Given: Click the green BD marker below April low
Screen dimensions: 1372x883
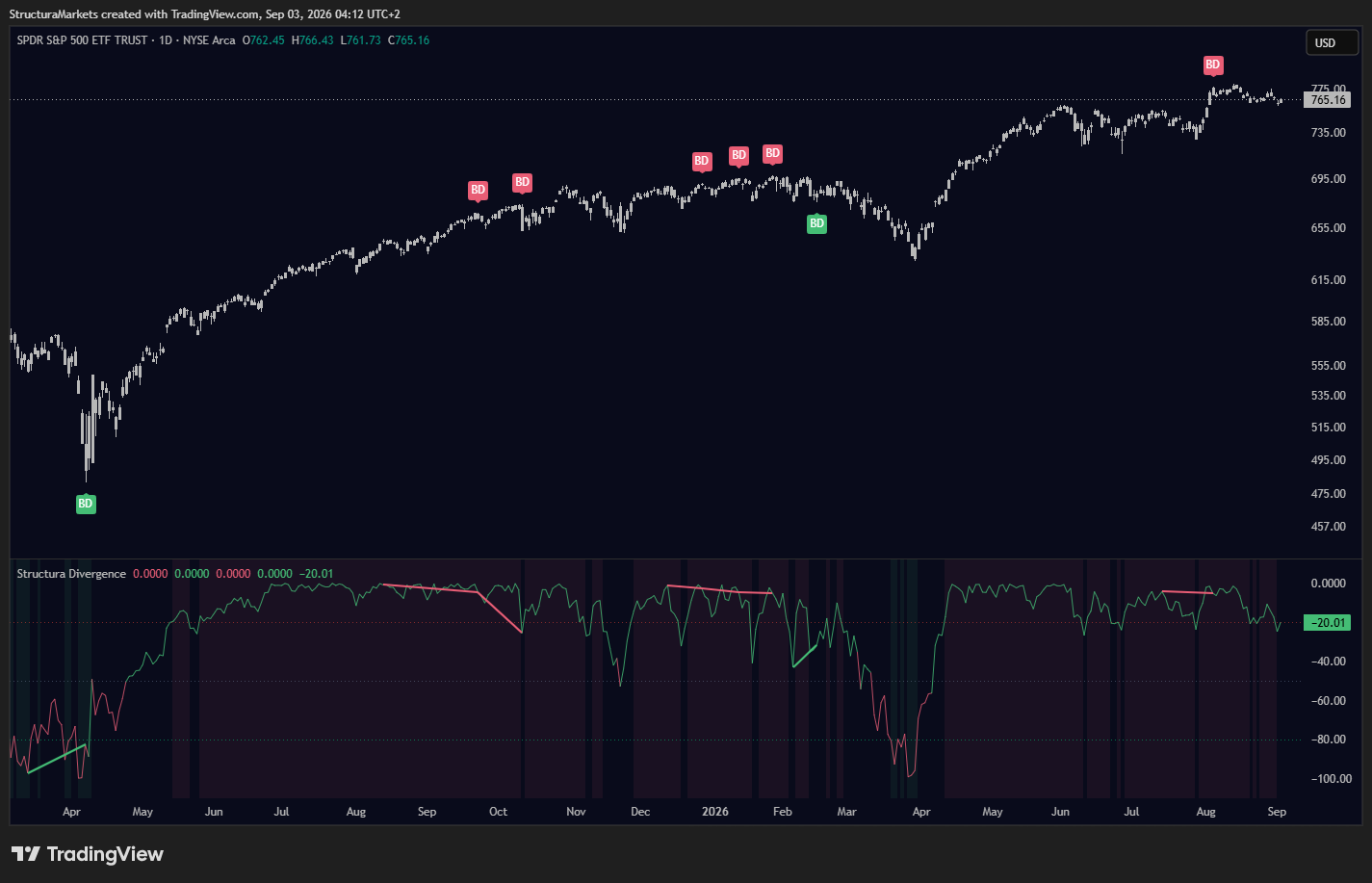Looking at the screenshot, I should (86, 504).
